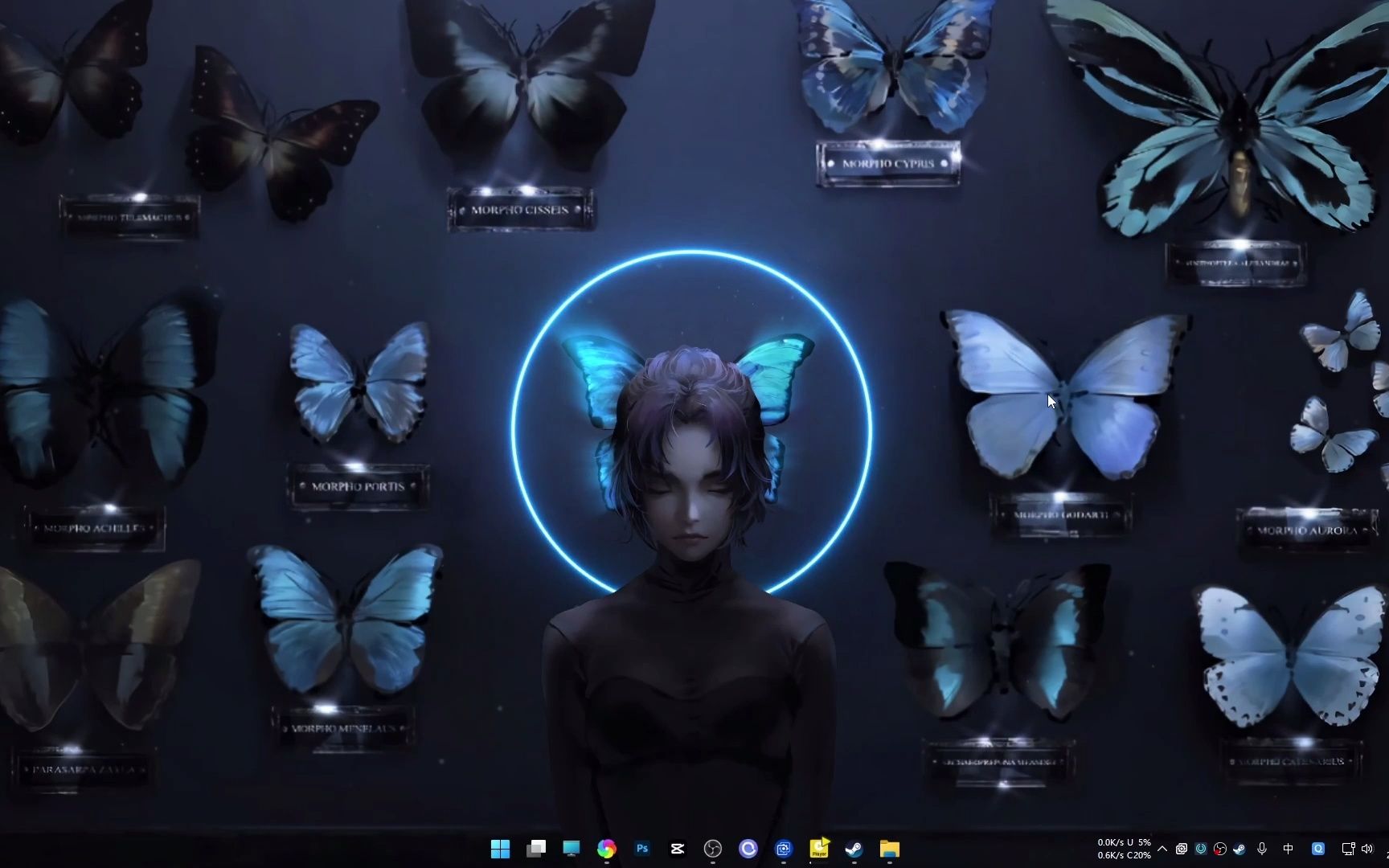The height and width of the screenshot is (868, 1389).
Task: Click the network speed and CPU monitor readout
Action: 1124,849
